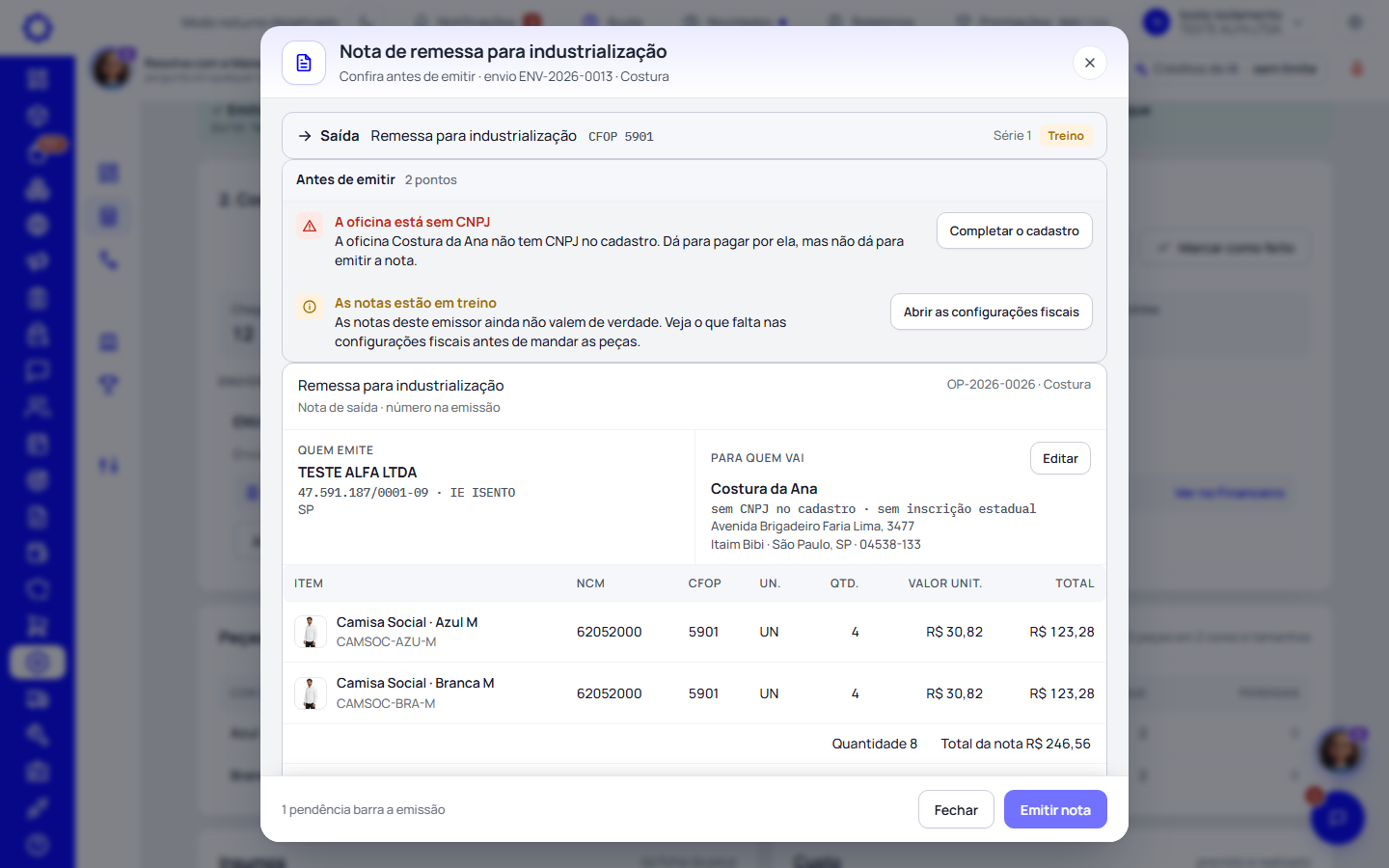Click the Treino badge

coord(1066,136)
